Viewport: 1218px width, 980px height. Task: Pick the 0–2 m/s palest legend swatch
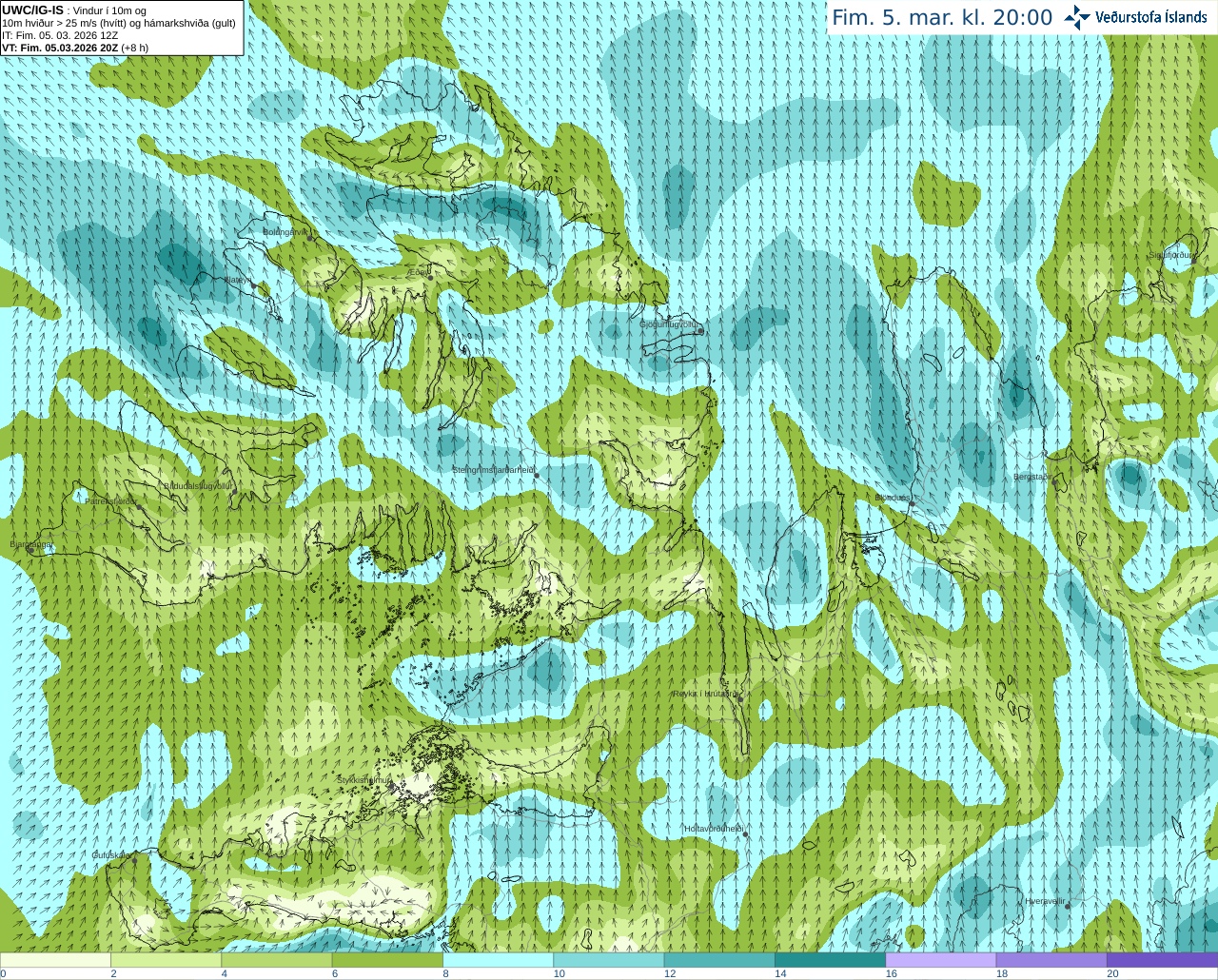pyautogui.click(x=55, y=960)
